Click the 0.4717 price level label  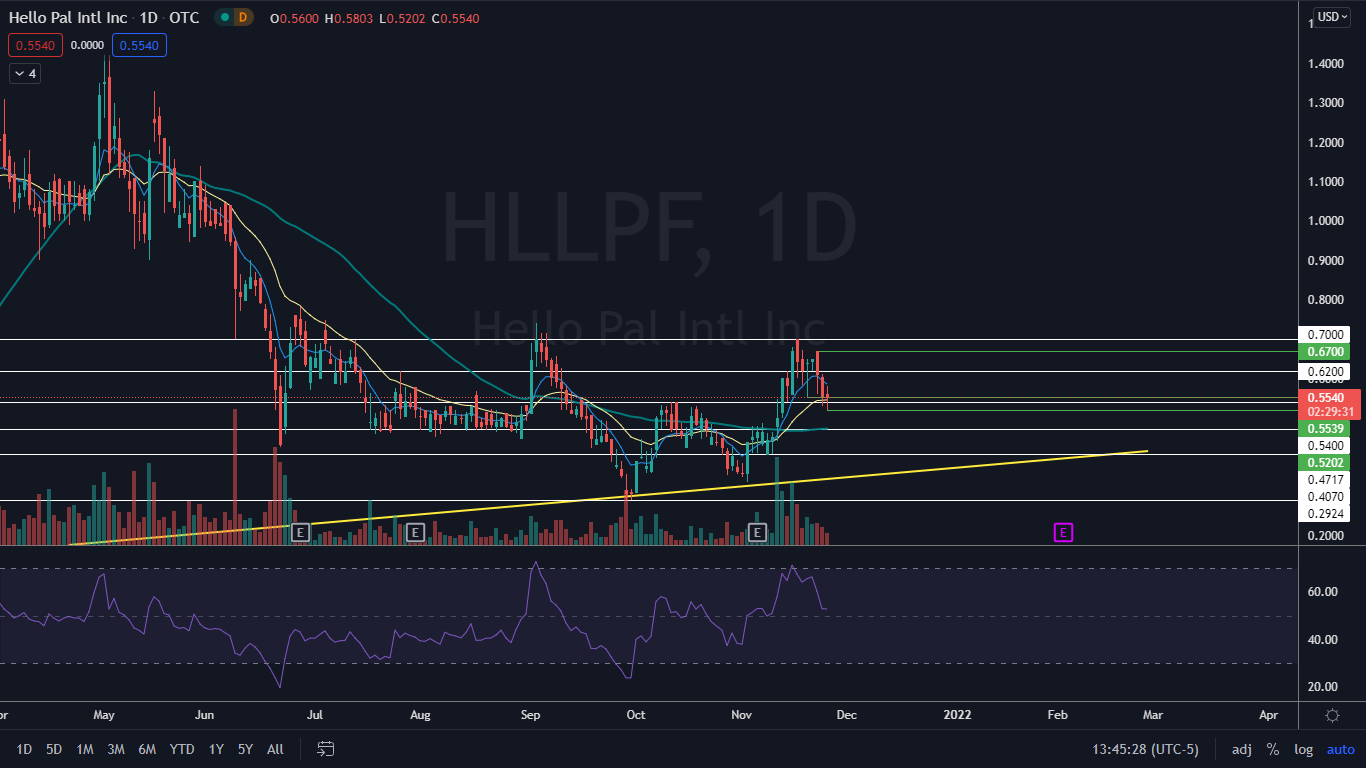(x=1324, y=480)
